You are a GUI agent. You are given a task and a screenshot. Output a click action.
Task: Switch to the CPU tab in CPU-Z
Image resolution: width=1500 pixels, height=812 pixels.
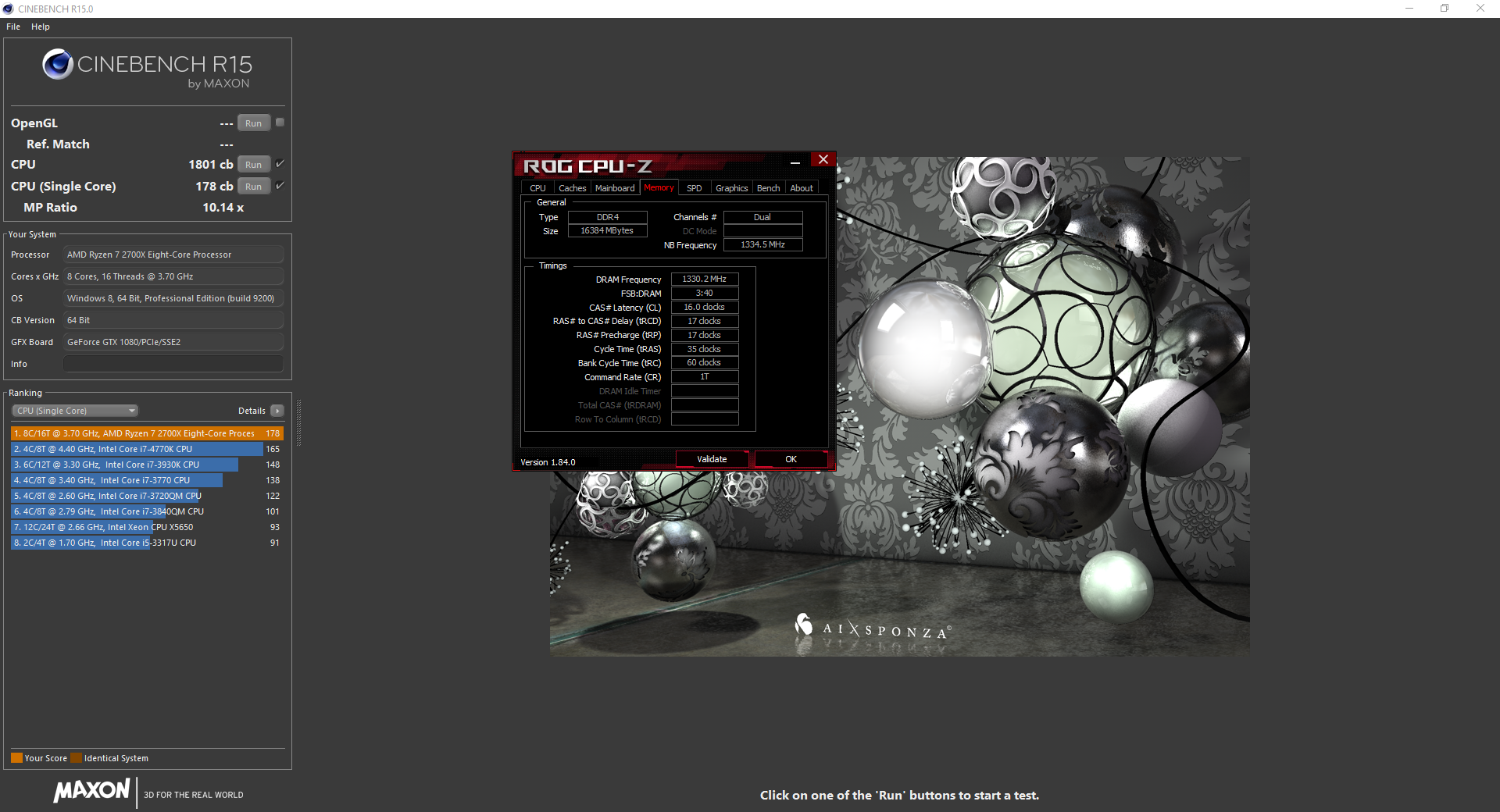(537, 188)
